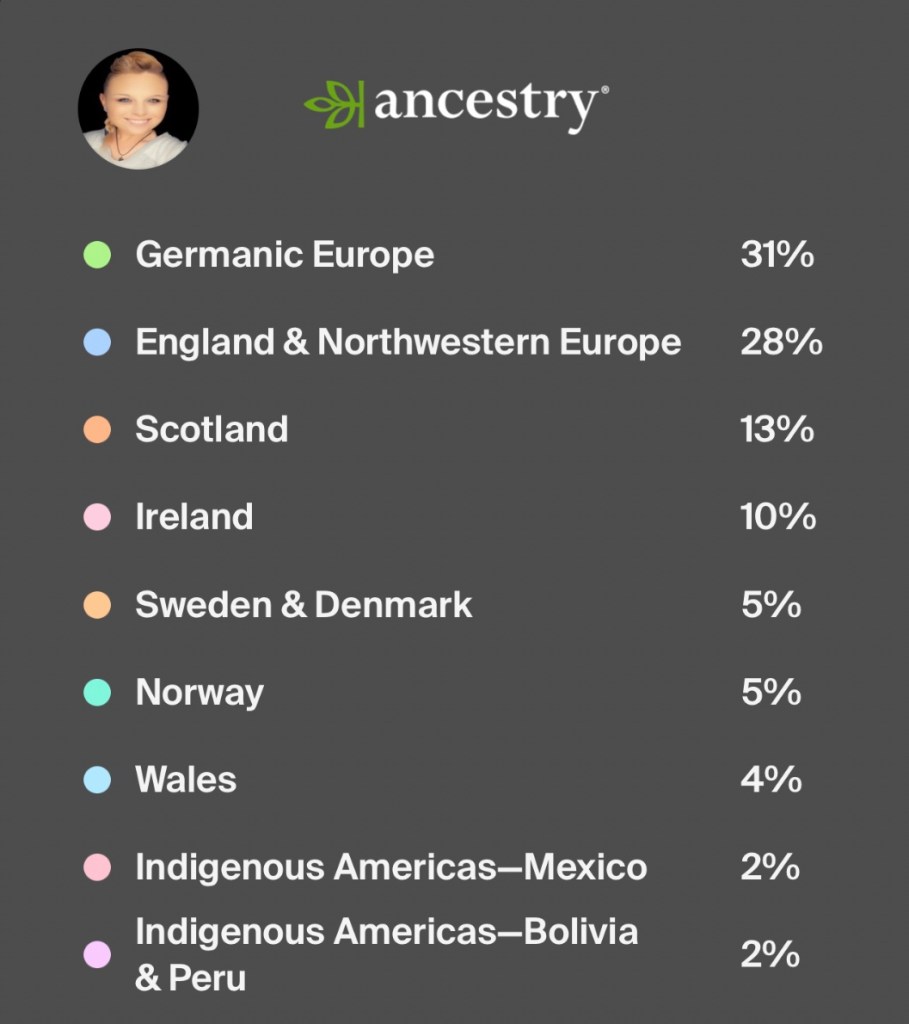The width and height of the screenshot is (909, 1024).
Task: Click the pink Ireland color dot
Action: [x=97, y=518]
